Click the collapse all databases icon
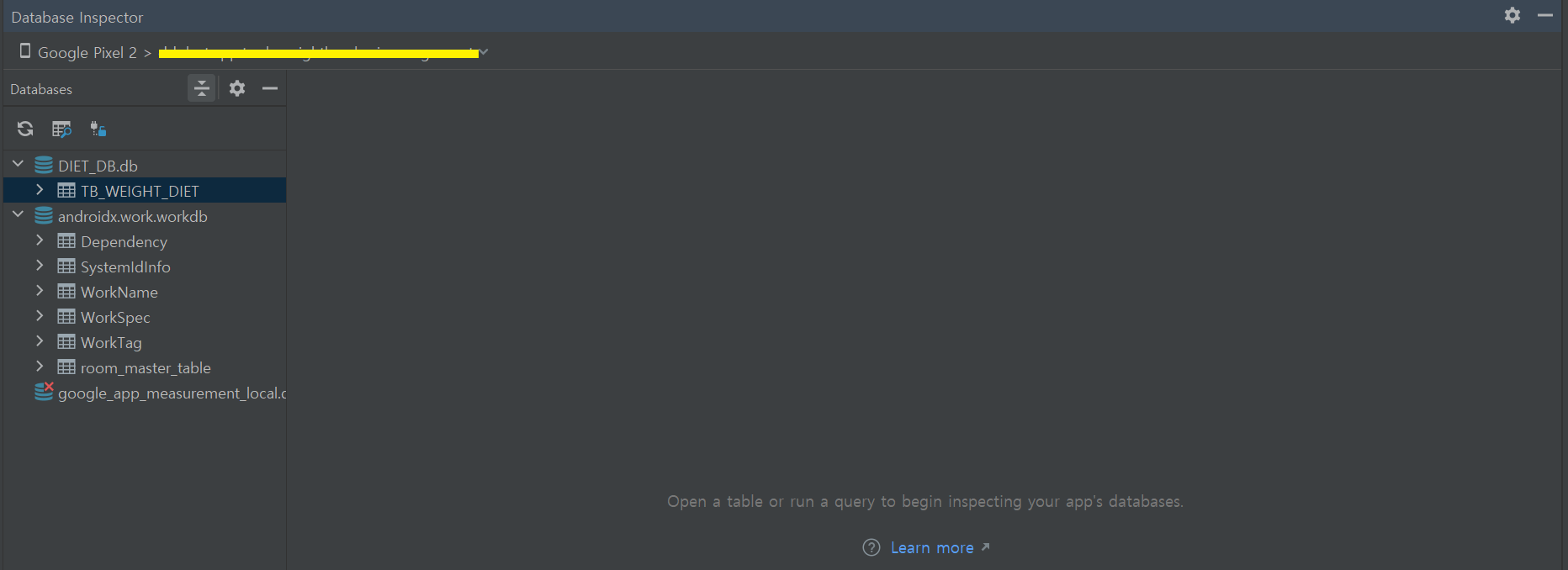The image size is (1568, 570). tap(201, 88)
